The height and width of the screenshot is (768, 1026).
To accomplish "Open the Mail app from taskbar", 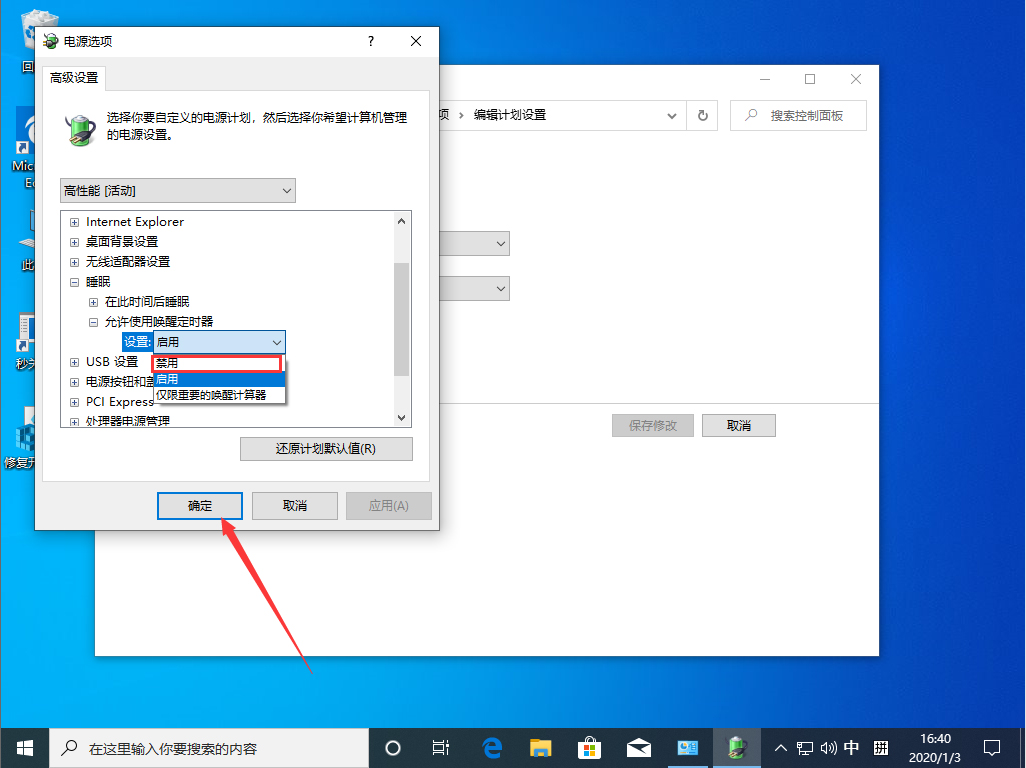I will tap(638, 747).
